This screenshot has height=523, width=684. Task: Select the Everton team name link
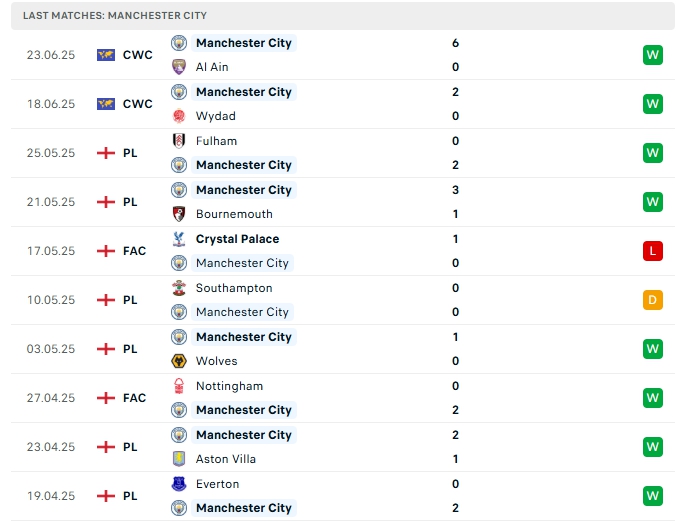[x=217, y=484]
